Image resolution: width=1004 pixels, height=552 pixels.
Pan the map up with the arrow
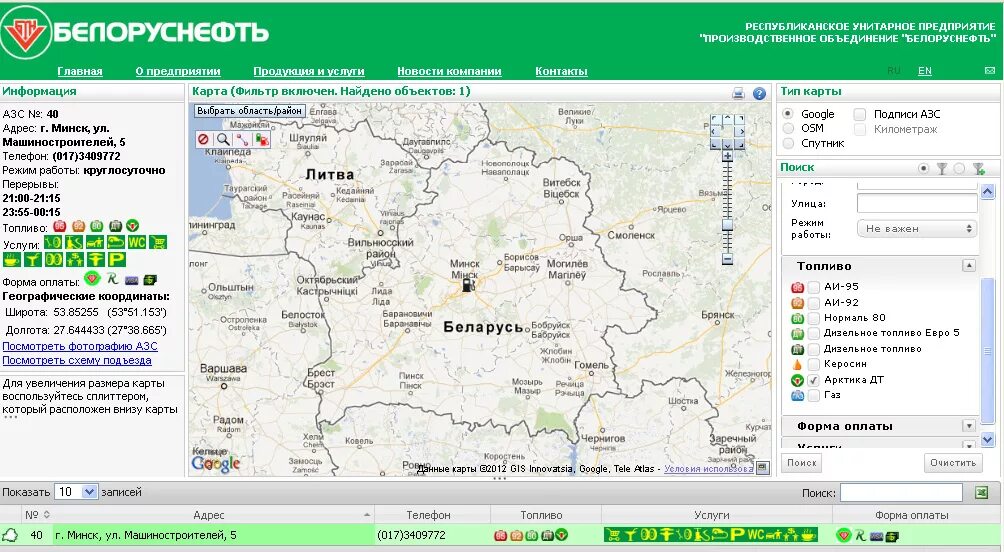click(x=727, y=120)
